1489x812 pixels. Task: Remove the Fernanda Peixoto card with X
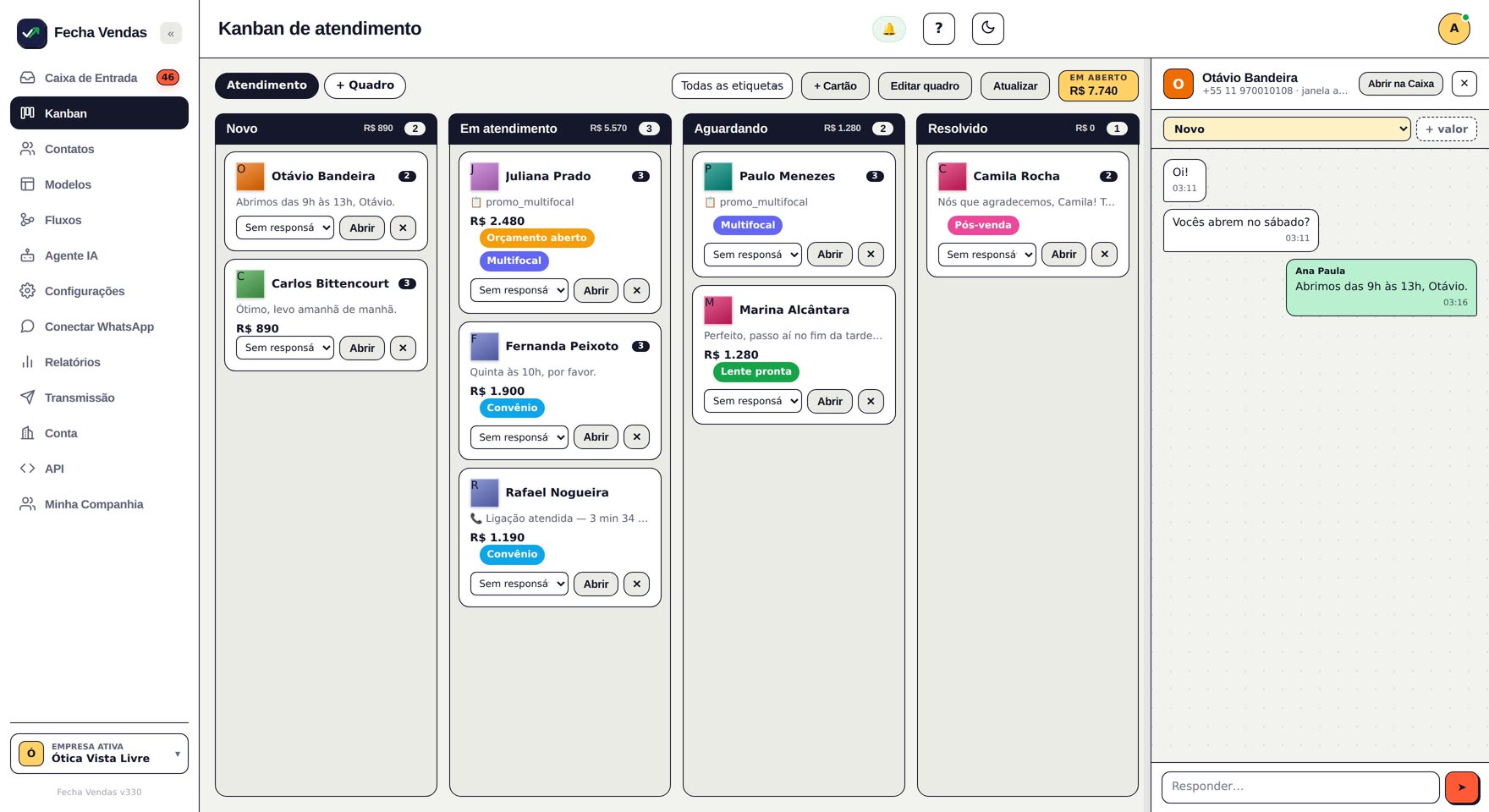point(637,438)
